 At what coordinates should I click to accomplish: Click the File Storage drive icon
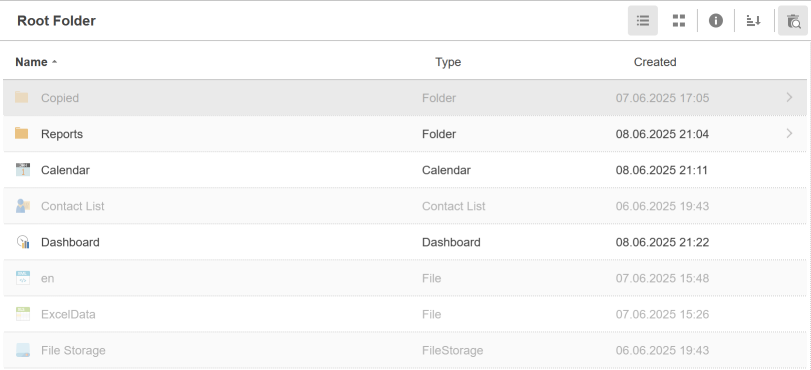tap(23, 350)
